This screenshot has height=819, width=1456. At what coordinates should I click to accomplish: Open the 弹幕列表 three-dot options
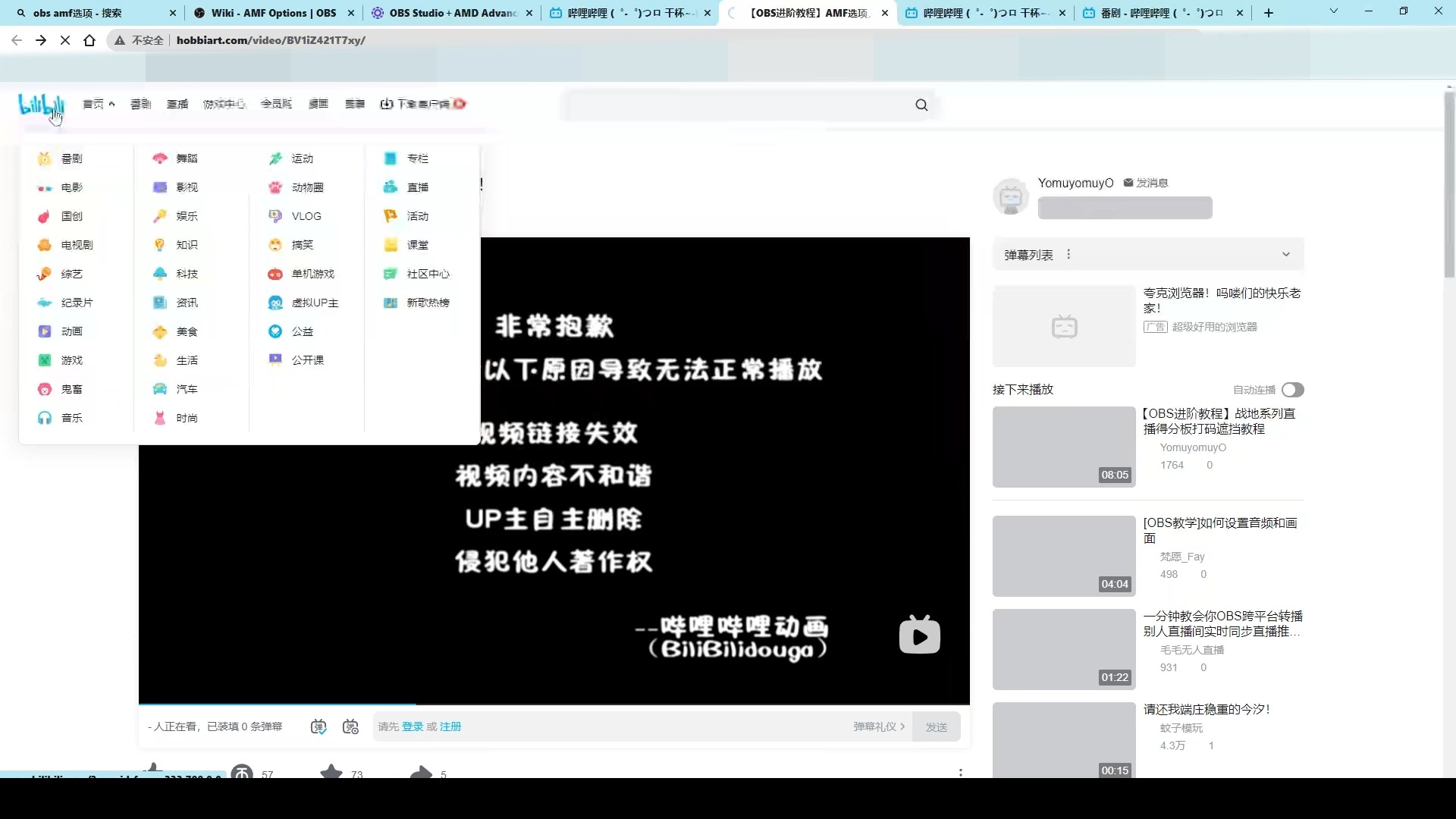pyautogui.click(x=1068, y=255)
